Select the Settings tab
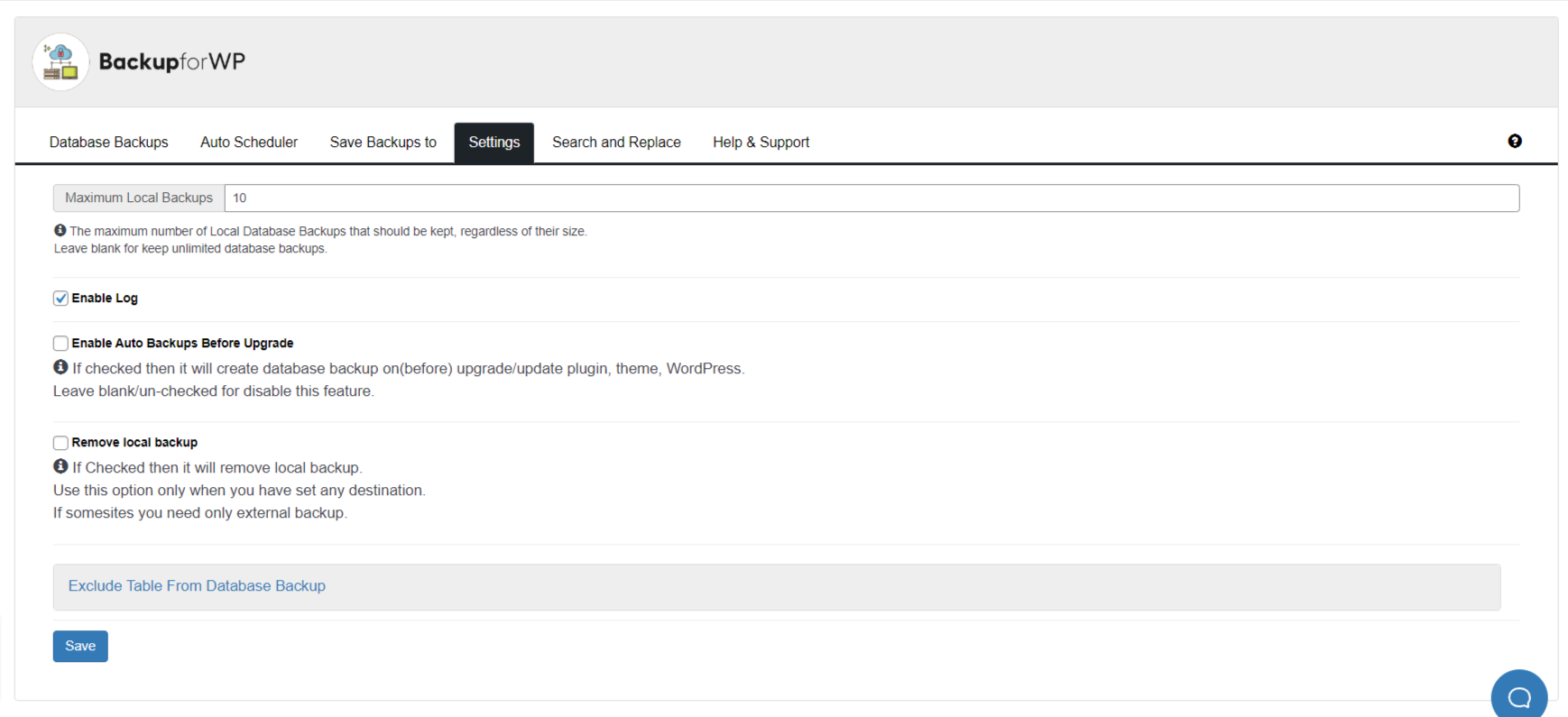This screenshot has width=1568, height=717. pos(494,142)
